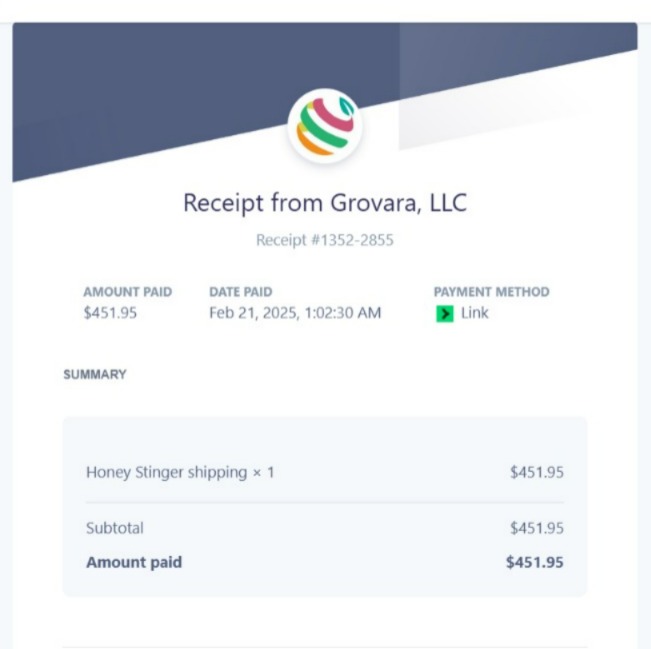Click the Subtotal amount $451.95

(537, 528)
